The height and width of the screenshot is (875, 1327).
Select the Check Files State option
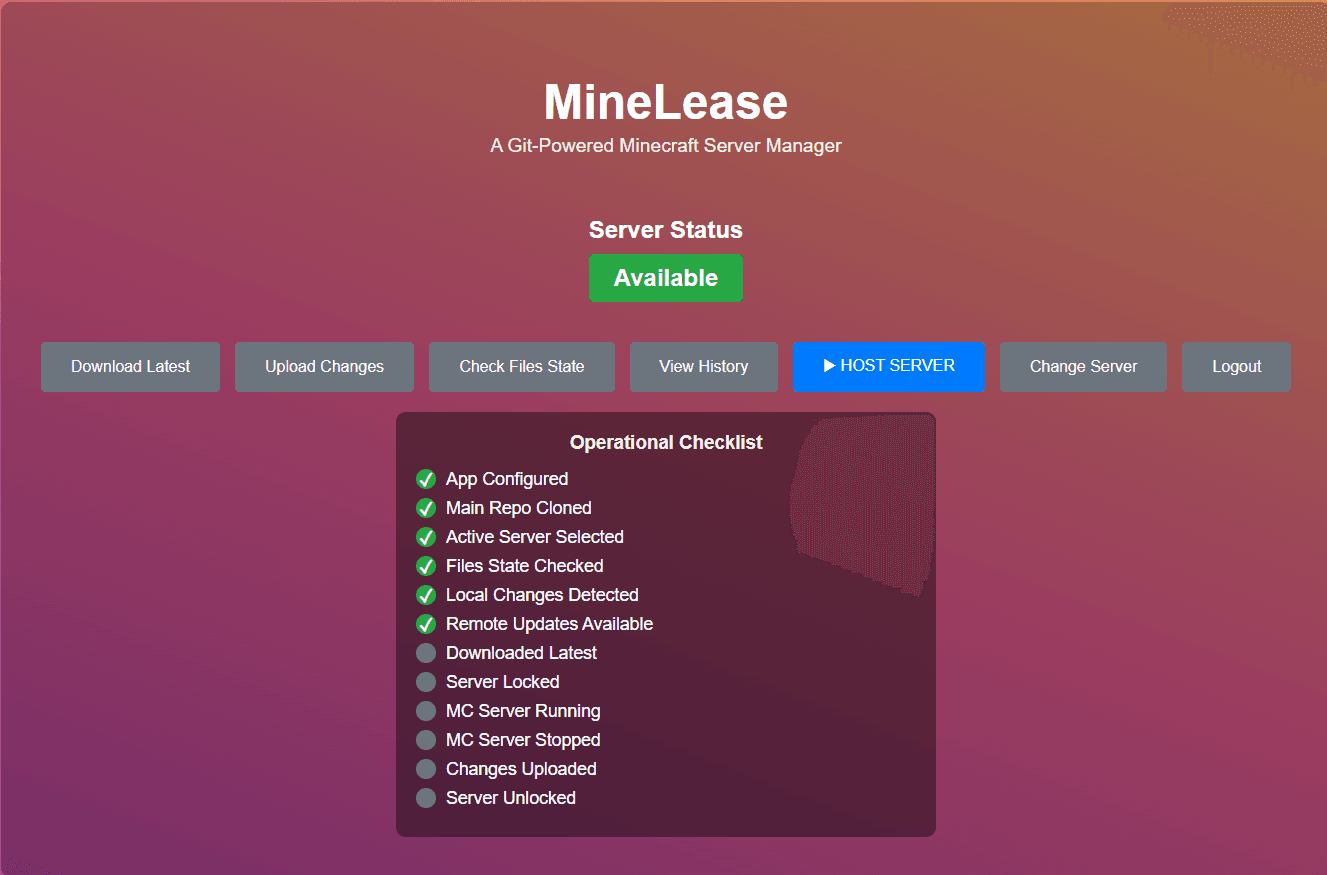tap(521, 366)
